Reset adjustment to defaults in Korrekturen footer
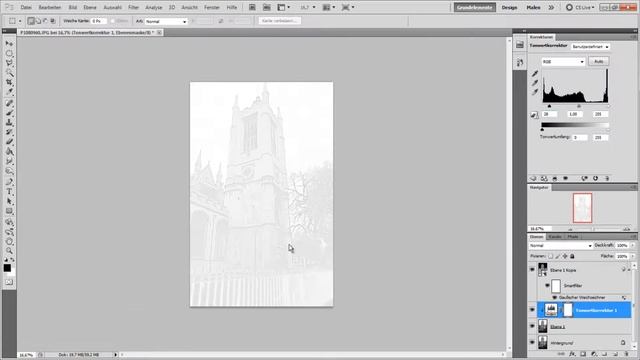 pyautogui.click(x=596, y=178)
